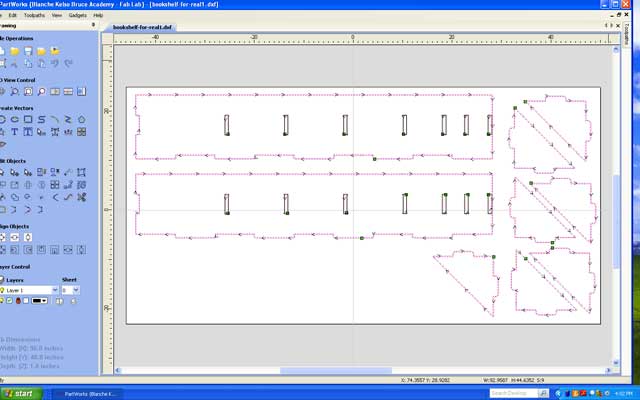640x400 pixels.
Task: Toggle the white checkbox under the layer list
Action: click(x=26, y=301)
